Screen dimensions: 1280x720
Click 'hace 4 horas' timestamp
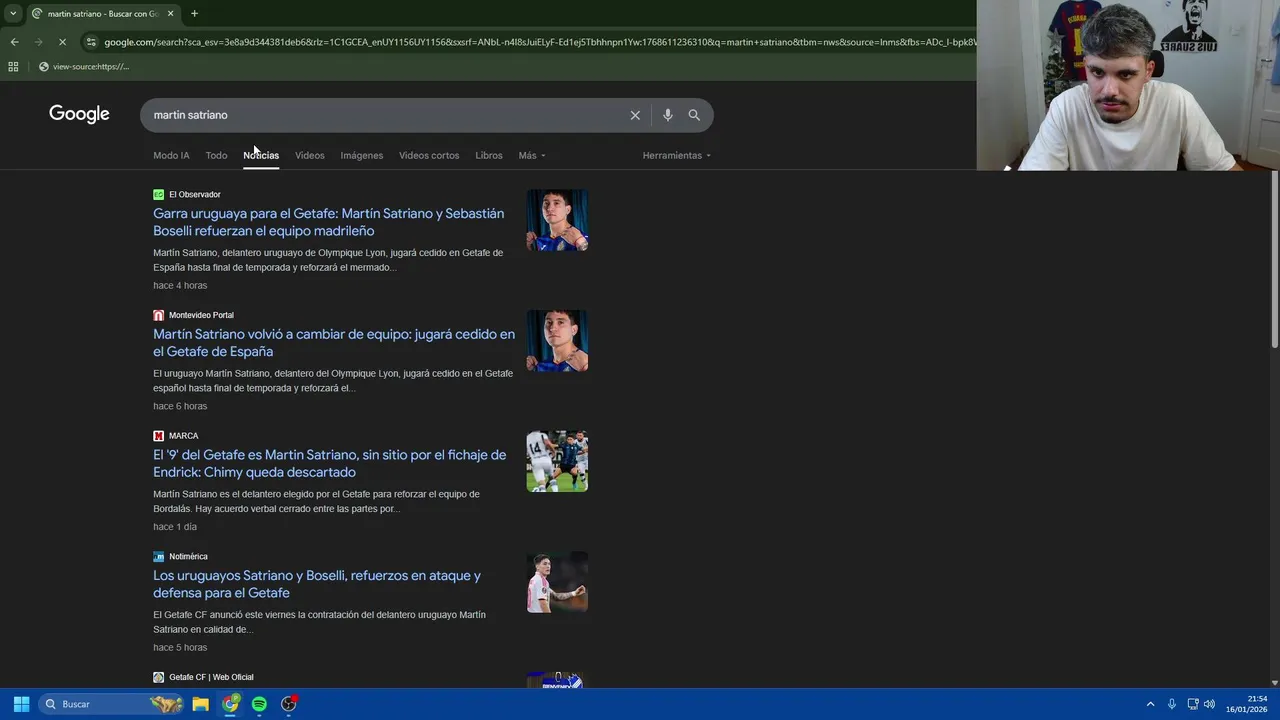(x=180, y=285)
